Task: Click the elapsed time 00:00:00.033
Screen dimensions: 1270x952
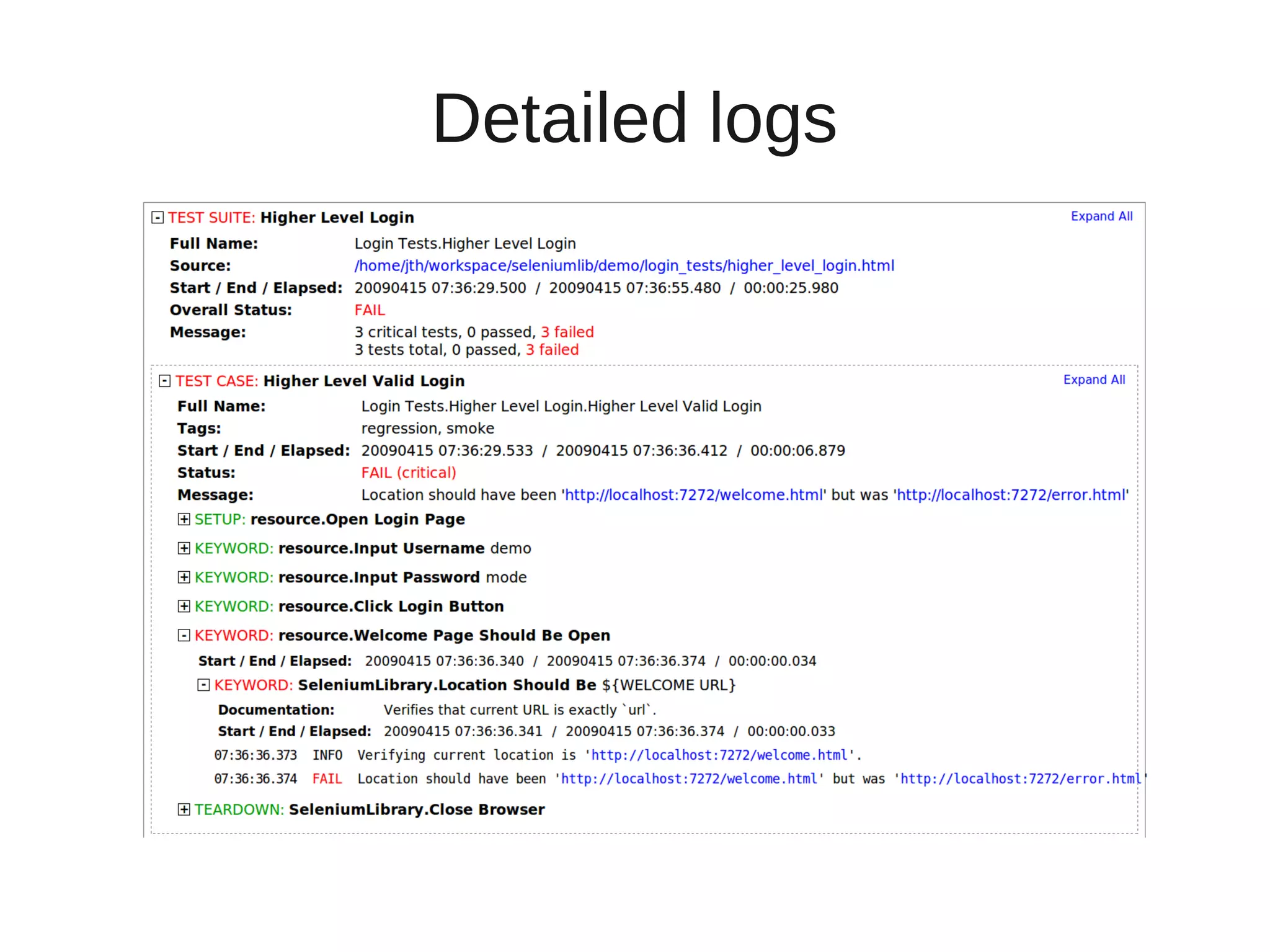Action: click(x=791, y=731)
